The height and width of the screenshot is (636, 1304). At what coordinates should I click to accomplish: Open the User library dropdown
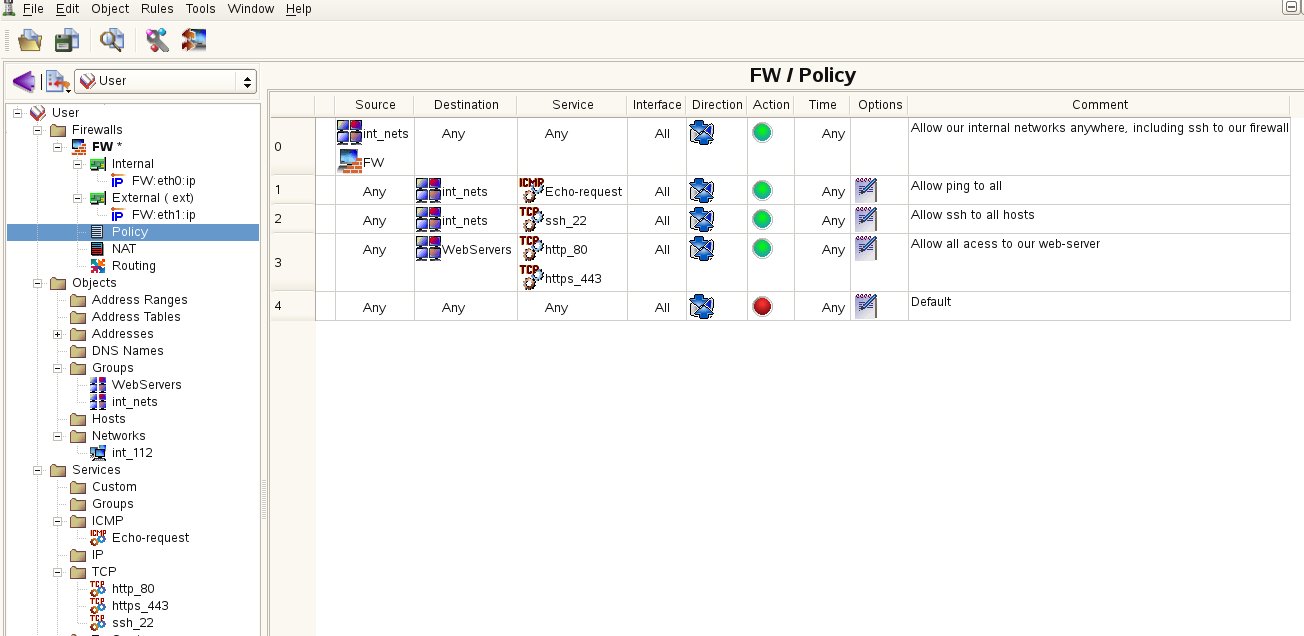166,81
